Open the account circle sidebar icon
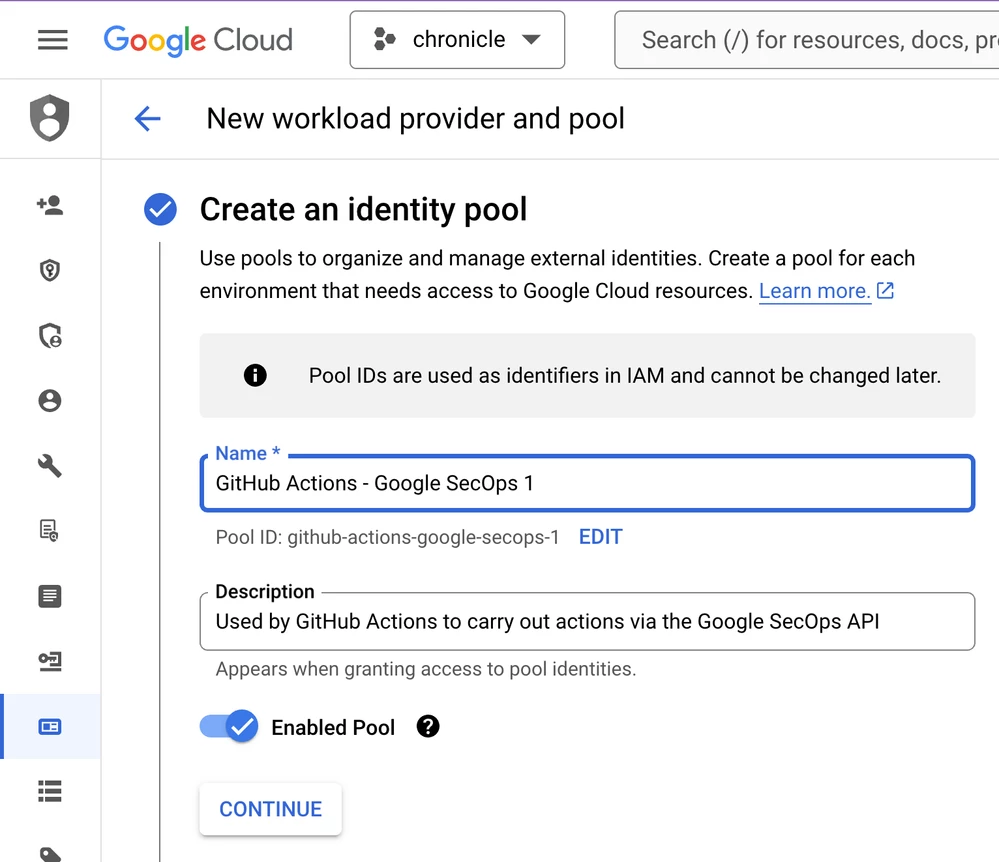Image resolution: width=999 pixels, height=862 pixels. 50,401
